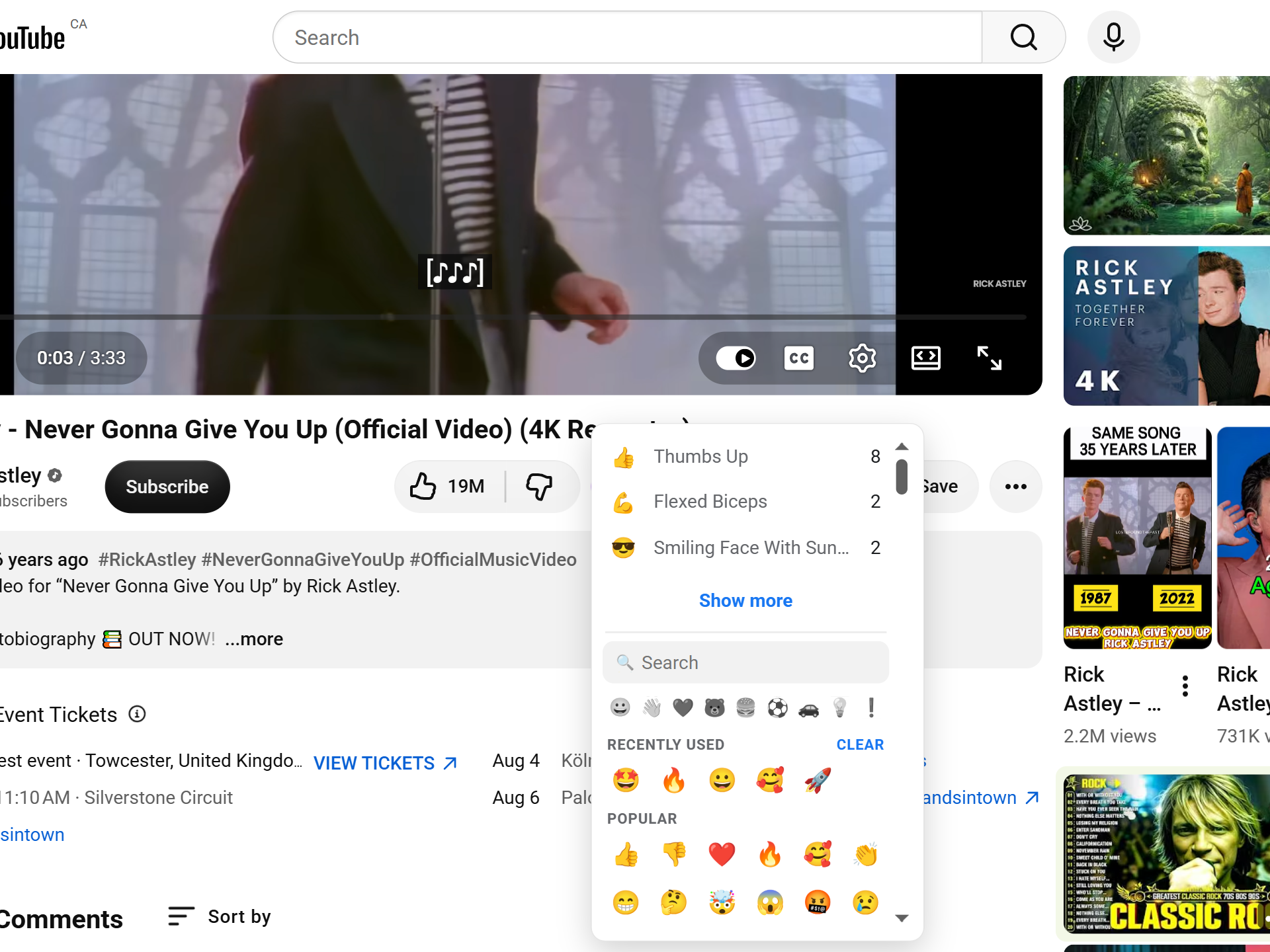Viewport: 1270px width, 952px height.
Task: Select Thumbs Up reaction row with count 8
Action: coord(745,456)
